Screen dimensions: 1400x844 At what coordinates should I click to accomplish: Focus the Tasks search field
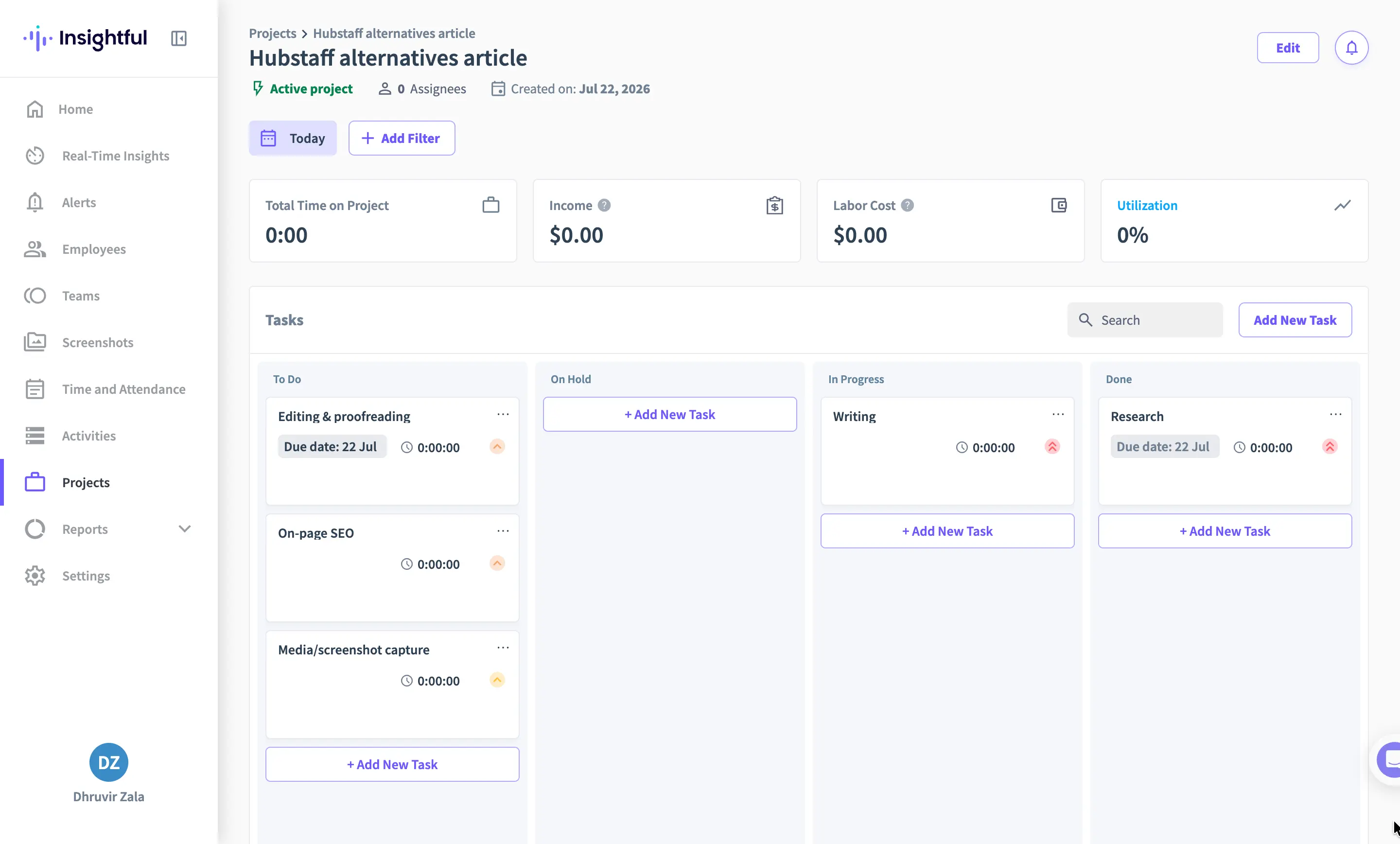click(1145, 320)
